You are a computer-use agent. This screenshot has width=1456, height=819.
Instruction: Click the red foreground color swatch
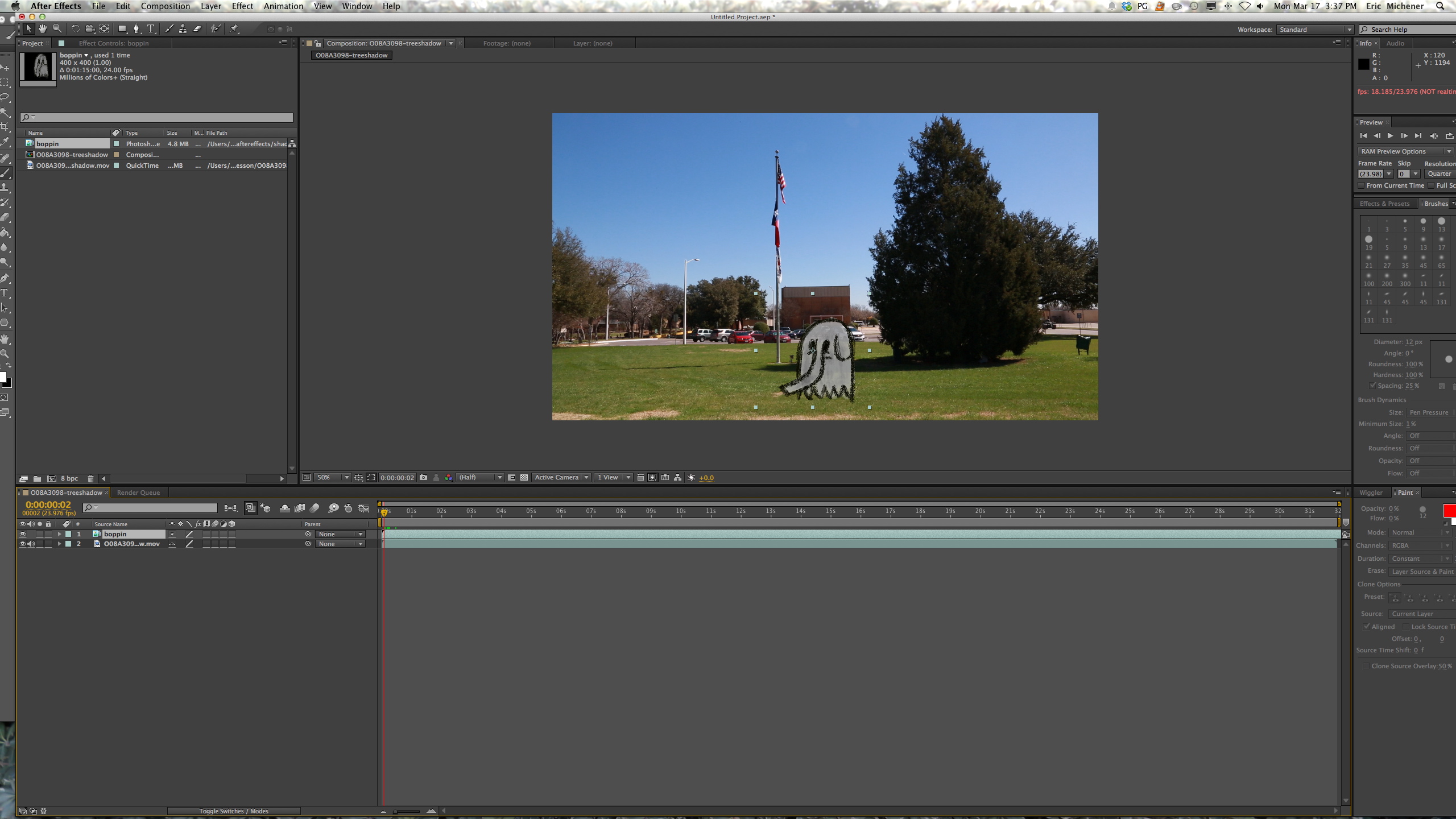click(x=1449, y=510)
